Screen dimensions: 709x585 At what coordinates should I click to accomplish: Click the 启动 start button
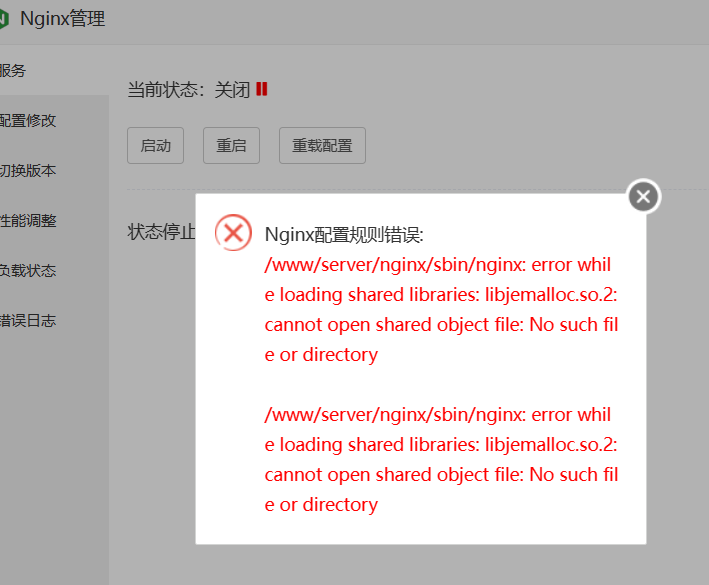tap(155, 146)
